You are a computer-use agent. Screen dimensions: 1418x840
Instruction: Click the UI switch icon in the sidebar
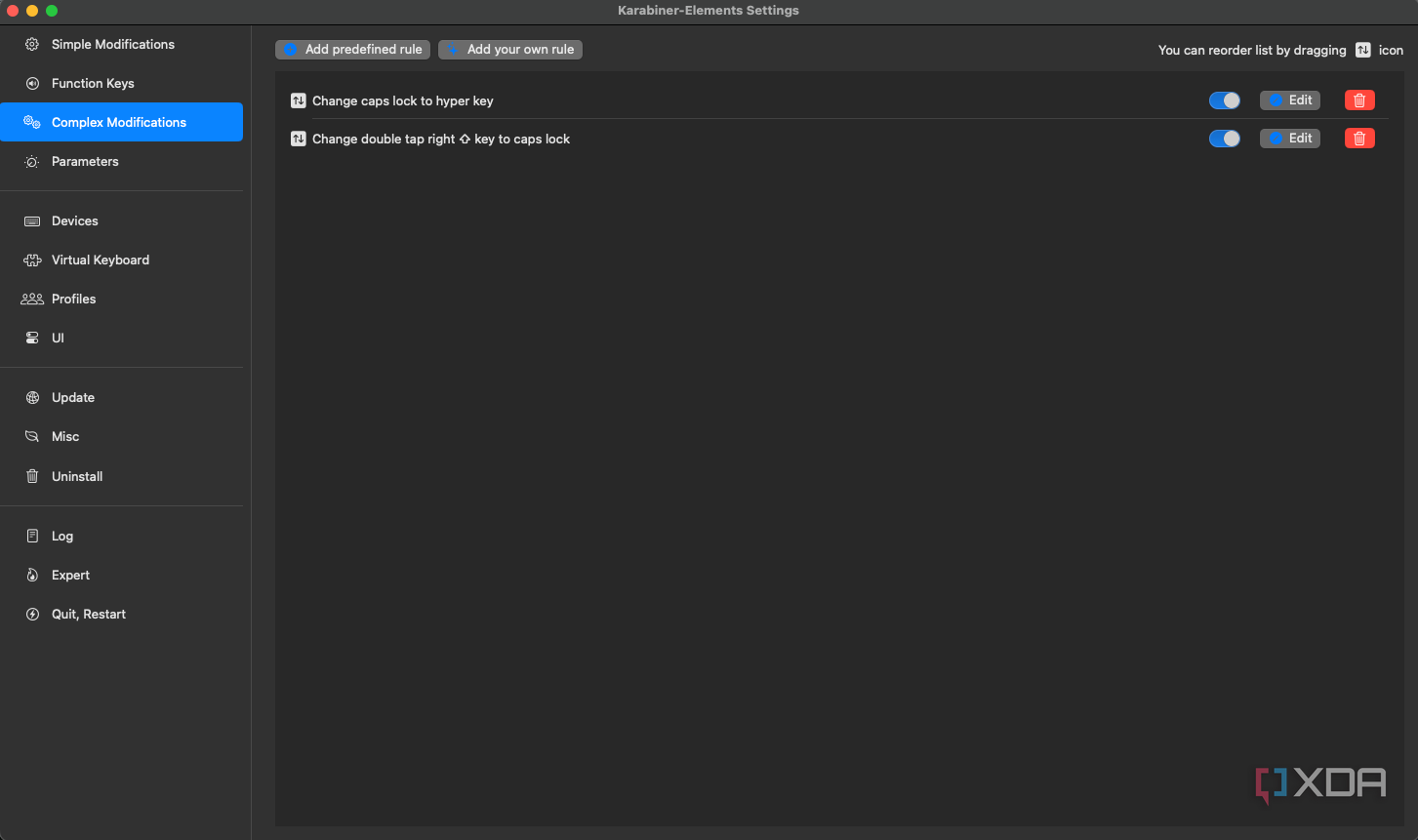point(32,338)
